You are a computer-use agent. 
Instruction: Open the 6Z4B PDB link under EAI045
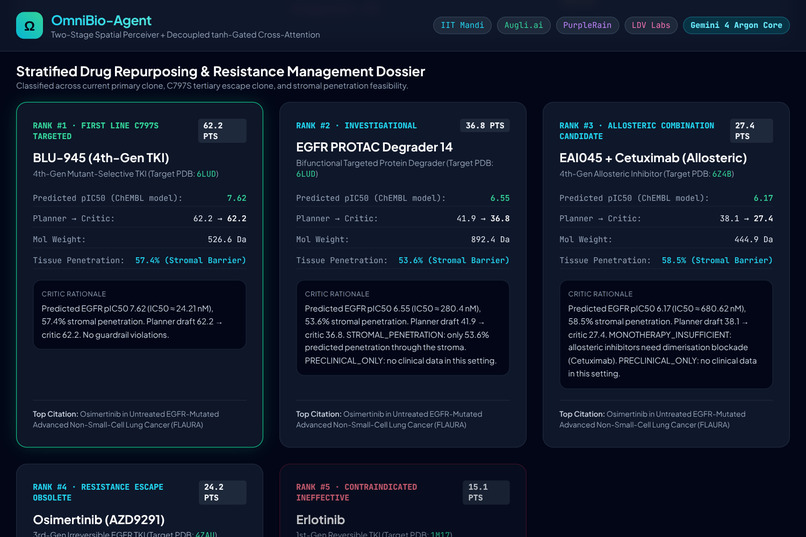722,174
